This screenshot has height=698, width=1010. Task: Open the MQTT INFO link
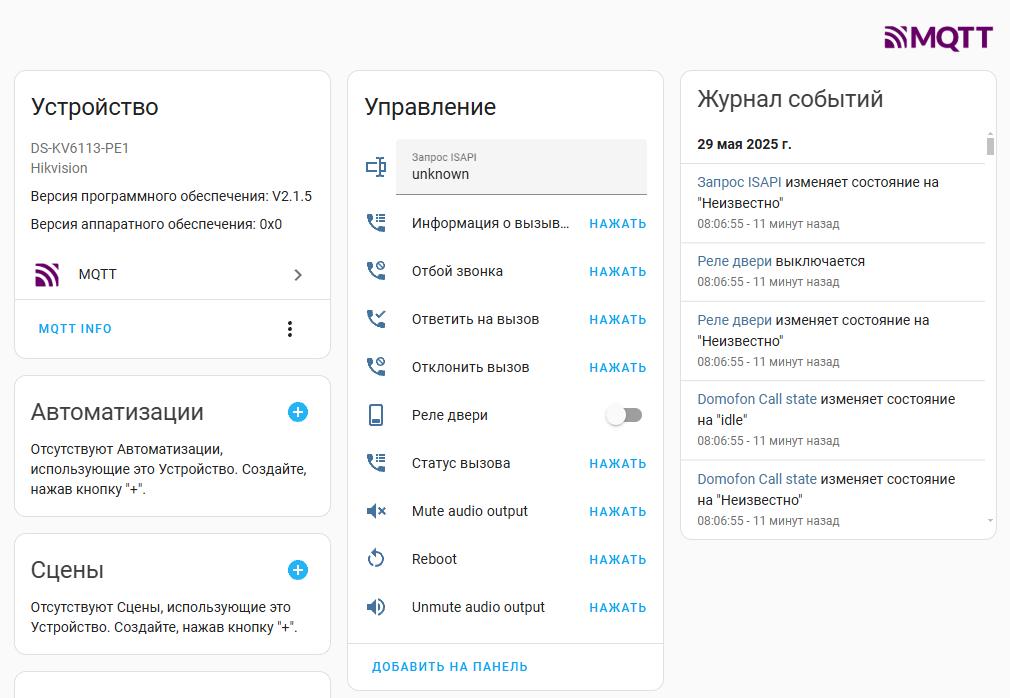click(x=75, y=329)
